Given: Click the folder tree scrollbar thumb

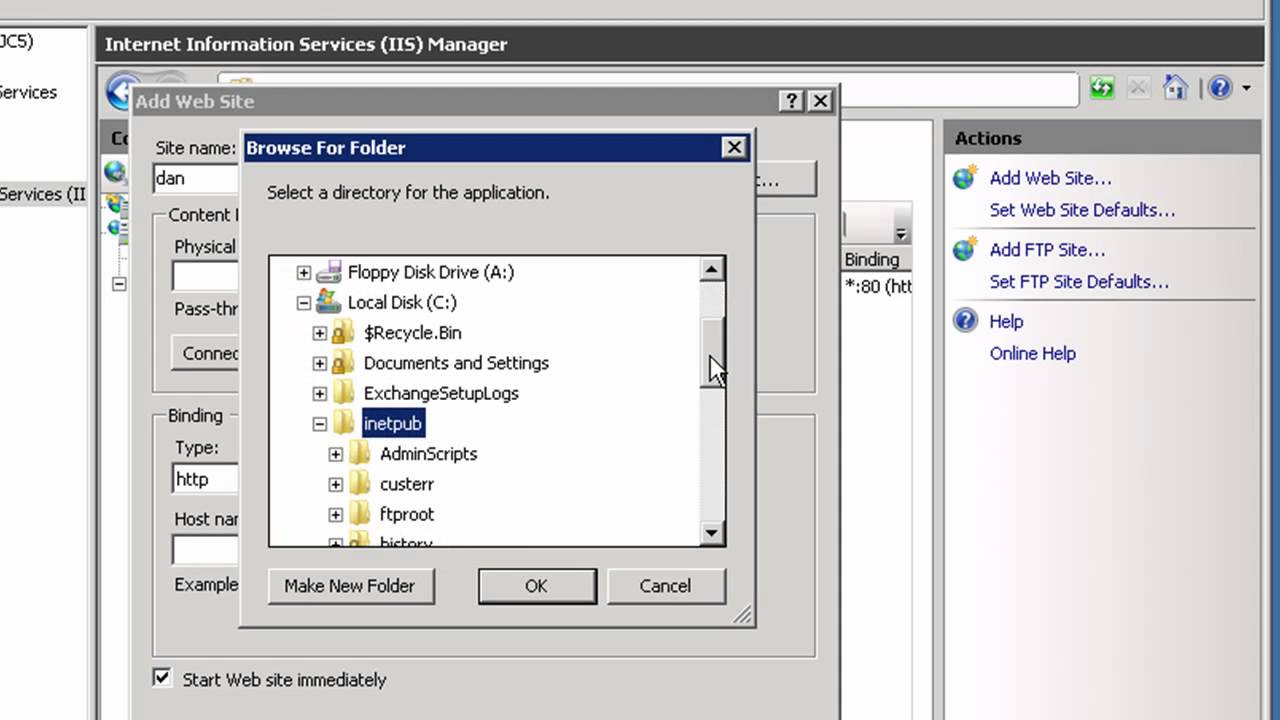Looking at the screenshot, I should [x=712, y=352].
